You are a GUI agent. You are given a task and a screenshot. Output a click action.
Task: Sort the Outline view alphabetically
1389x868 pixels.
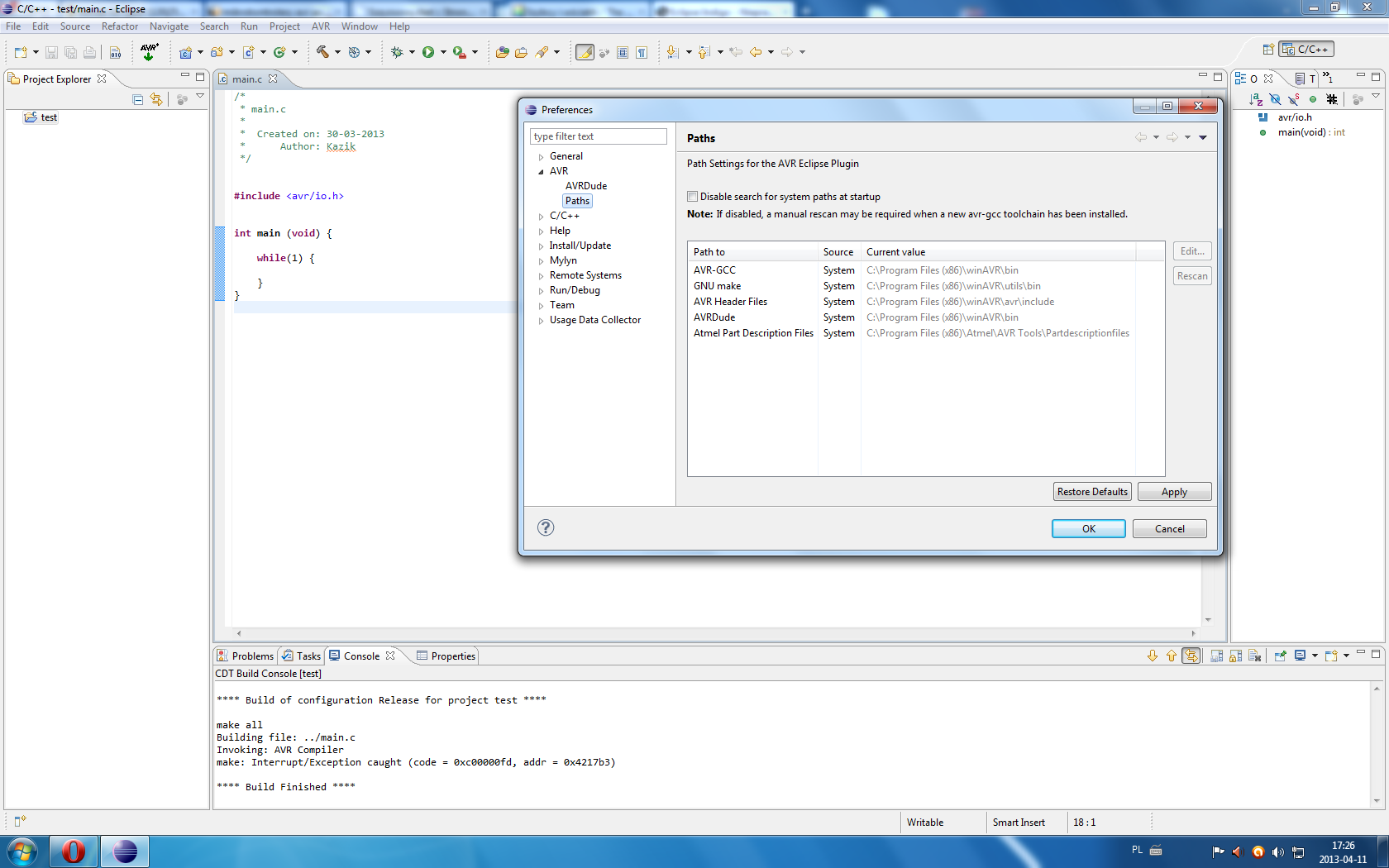click(x=1256, y=99)
